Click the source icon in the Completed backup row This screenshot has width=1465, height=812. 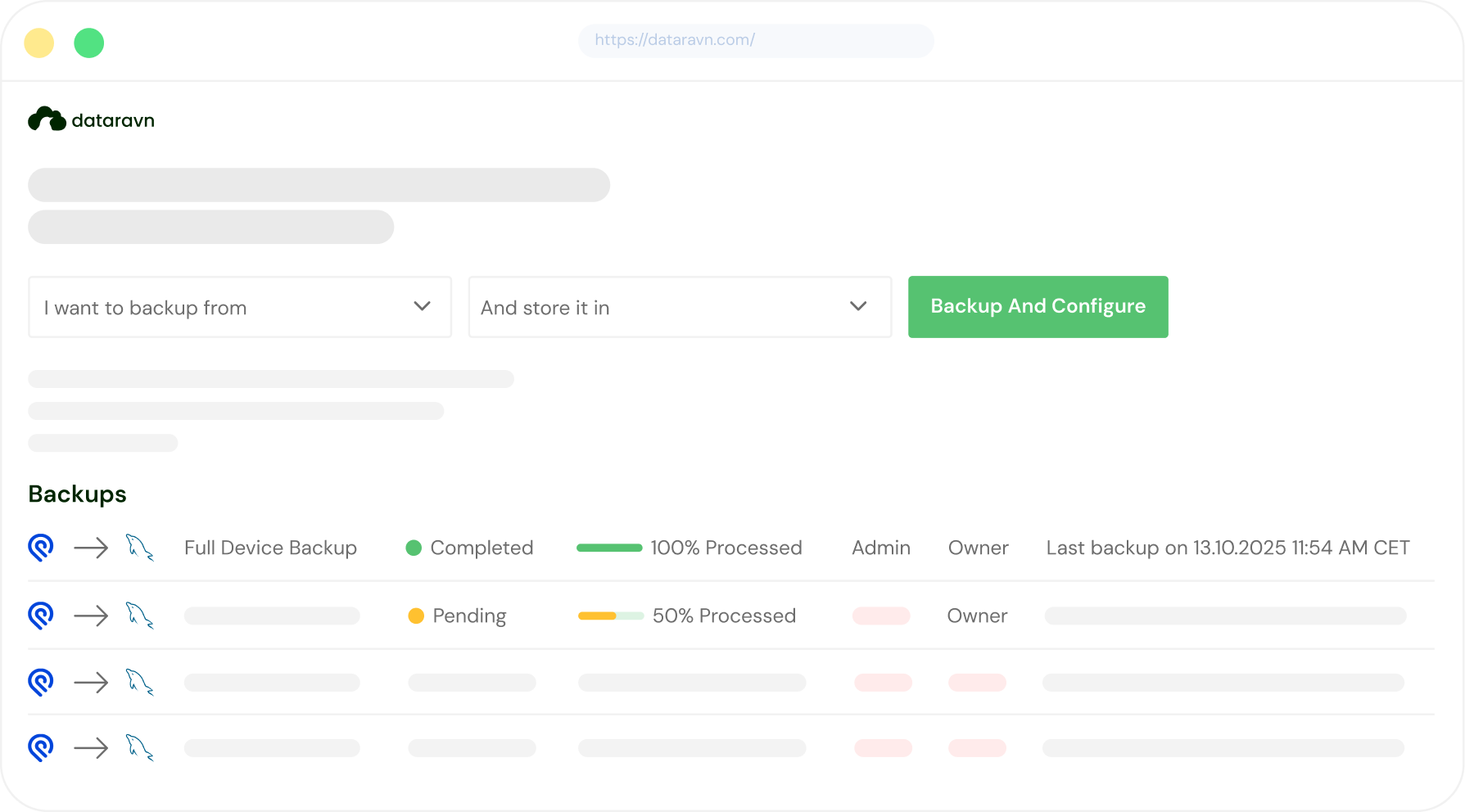(x=41, y=548)
